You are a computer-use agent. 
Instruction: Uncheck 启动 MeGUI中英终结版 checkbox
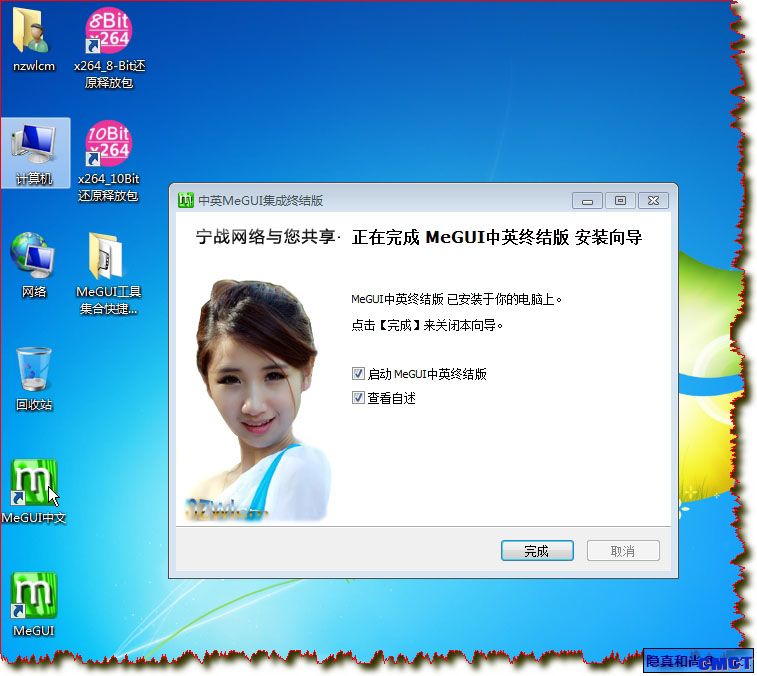click(359, 374)
